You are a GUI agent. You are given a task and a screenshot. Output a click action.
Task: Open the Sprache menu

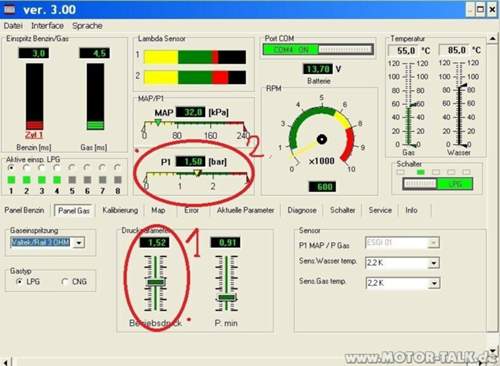click(x=87, y=26)
